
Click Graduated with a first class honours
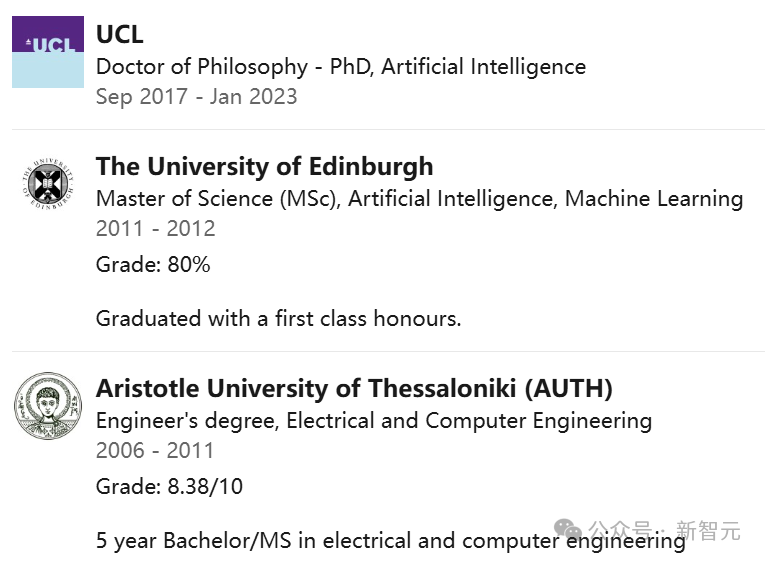278,319
